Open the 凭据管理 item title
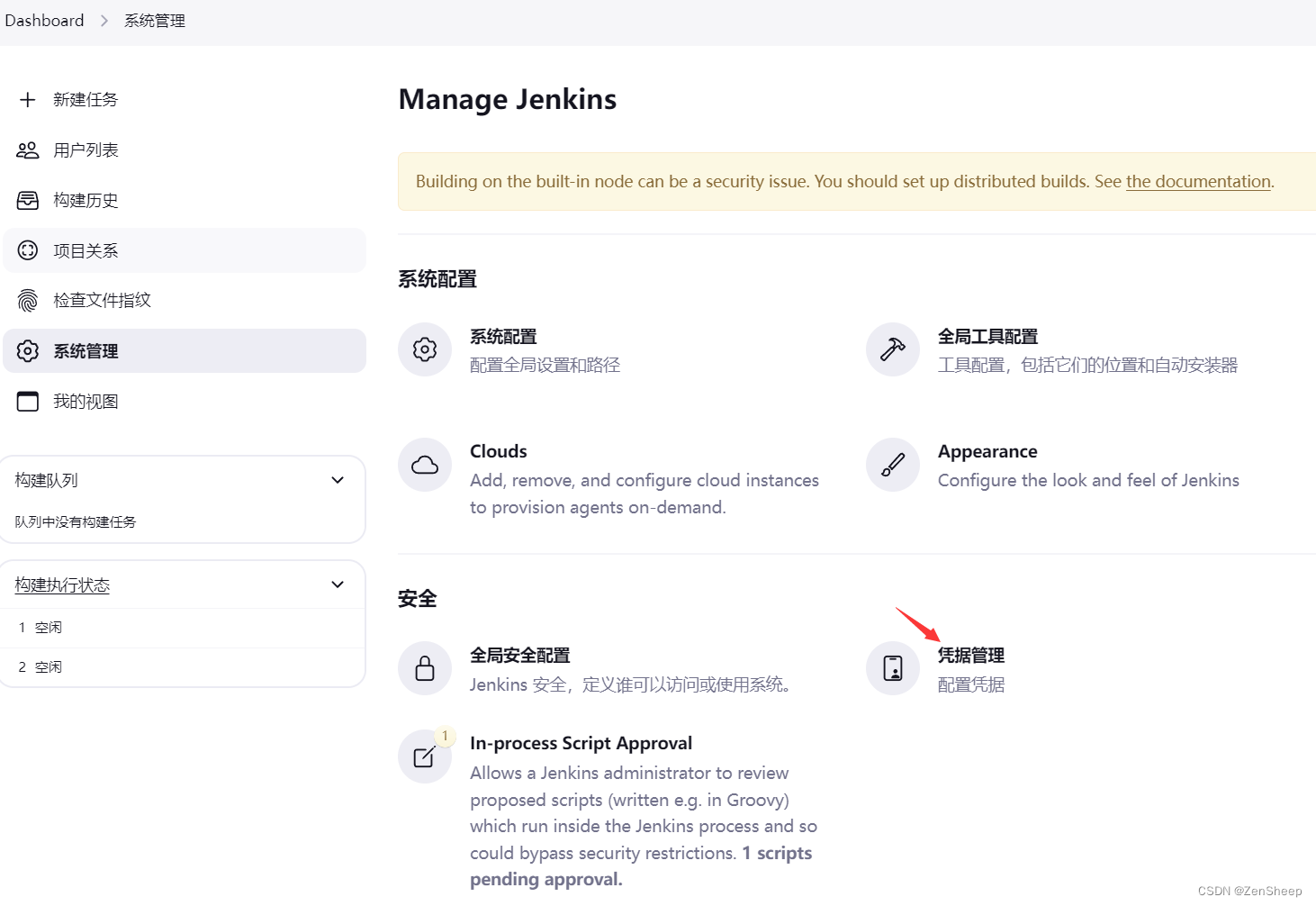1316x906 pixels. [x=971, y=656]
